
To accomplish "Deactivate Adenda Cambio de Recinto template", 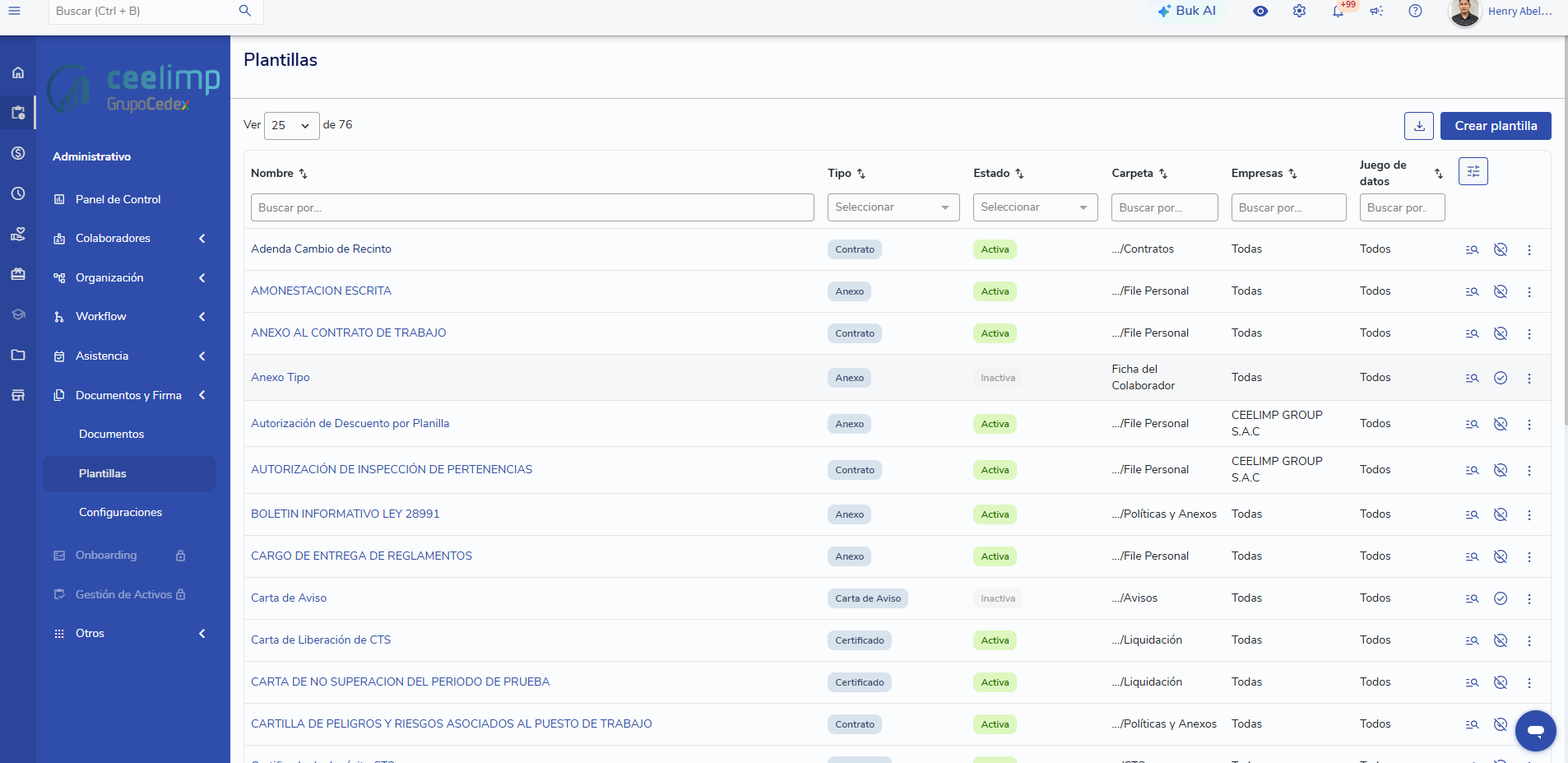I will click(x=1501, y=249).
